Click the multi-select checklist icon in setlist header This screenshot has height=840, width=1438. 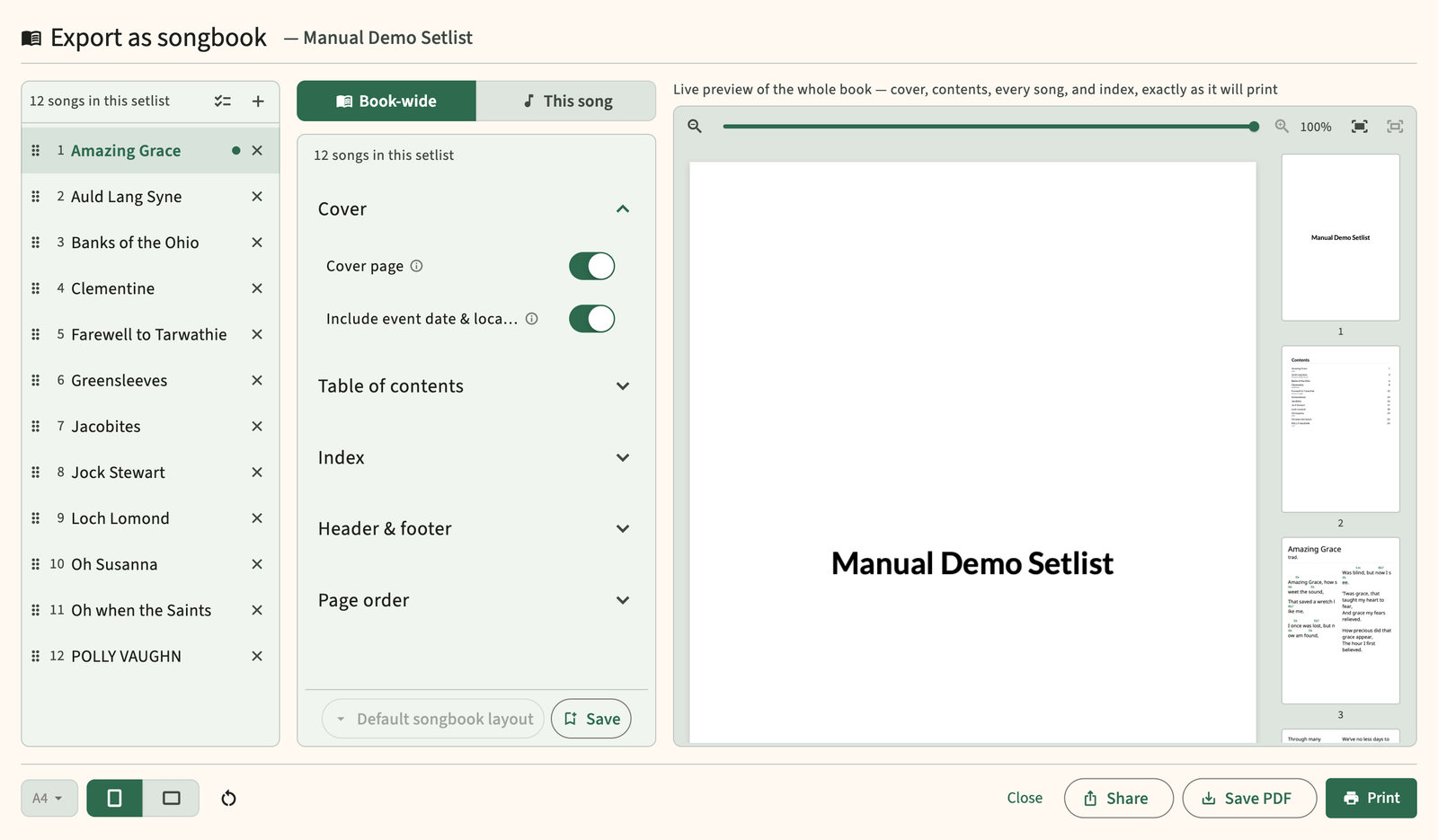tap(223, 102)
